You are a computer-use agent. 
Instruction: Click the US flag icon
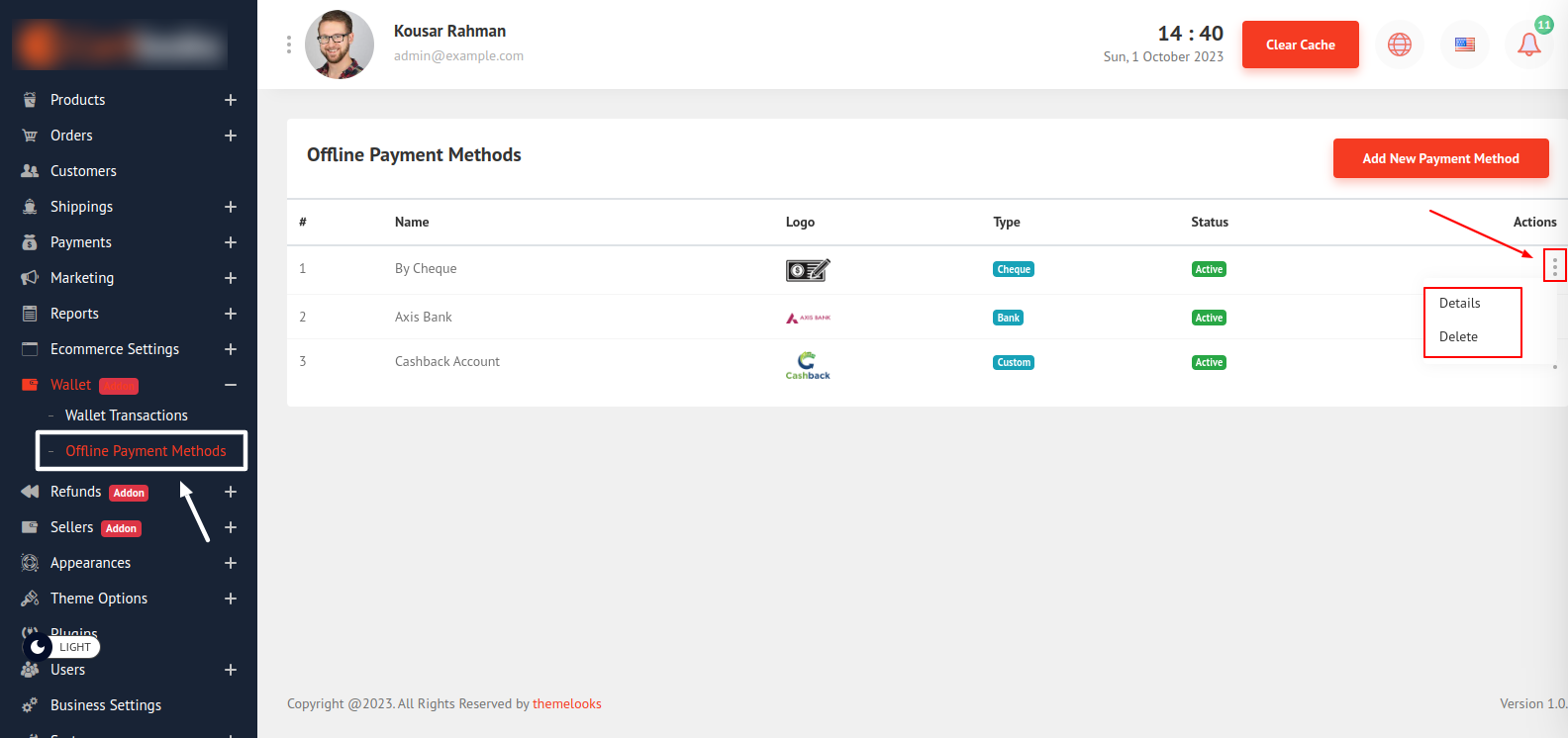pyautogui.click(x=1464, y=45)
